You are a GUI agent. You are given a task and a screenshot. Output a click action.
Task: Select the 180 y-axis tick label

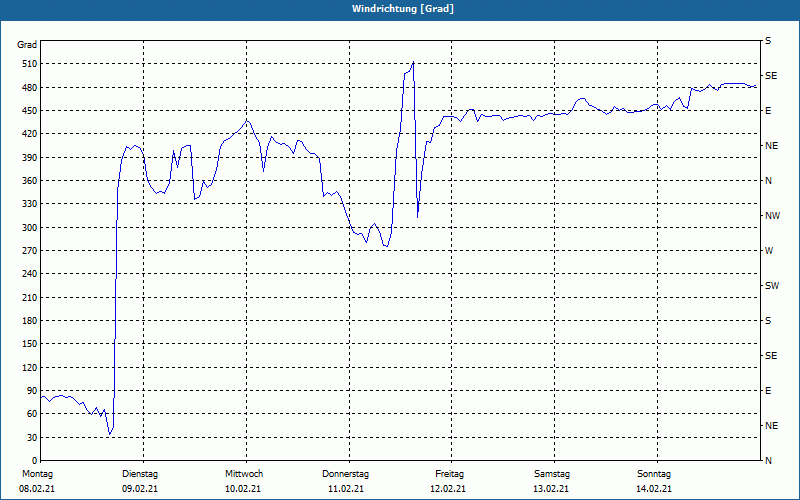tap(30, 321)
